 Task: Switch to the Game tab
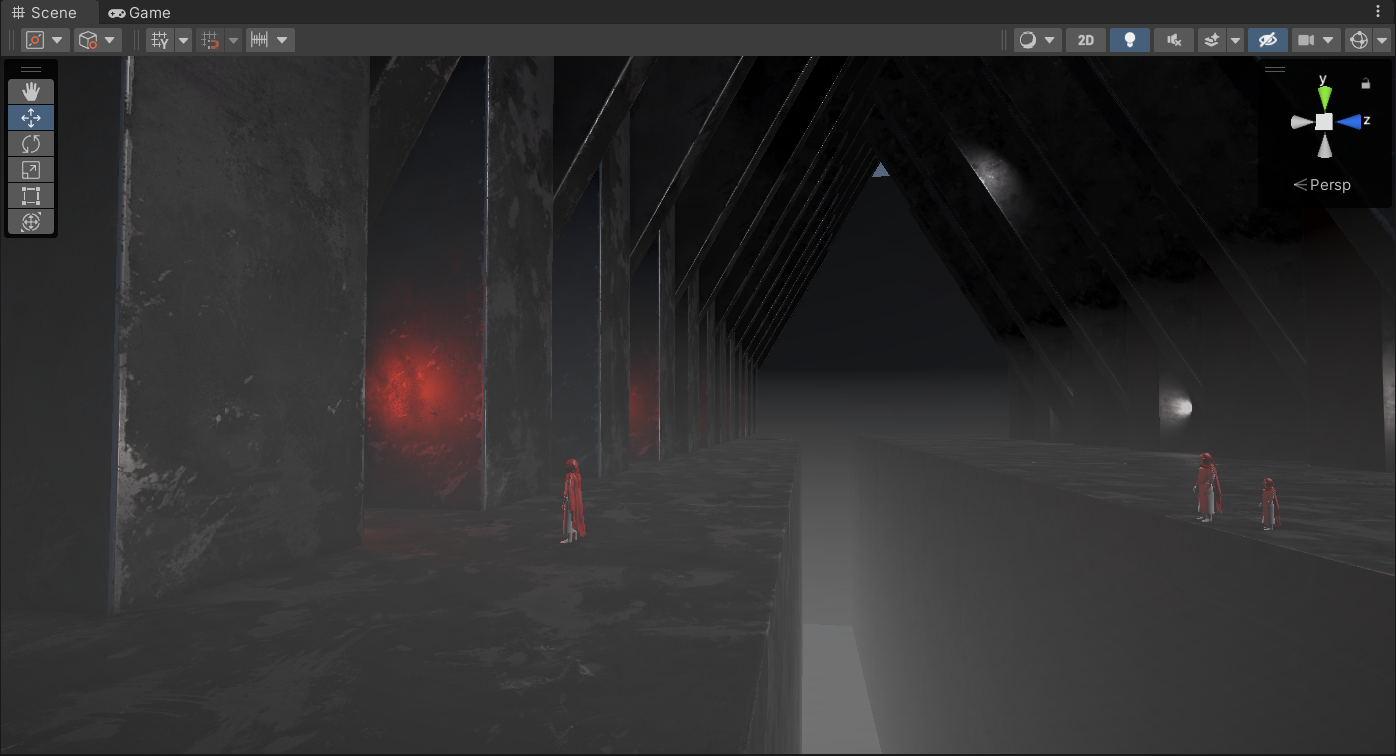click(x=140, y=13)
